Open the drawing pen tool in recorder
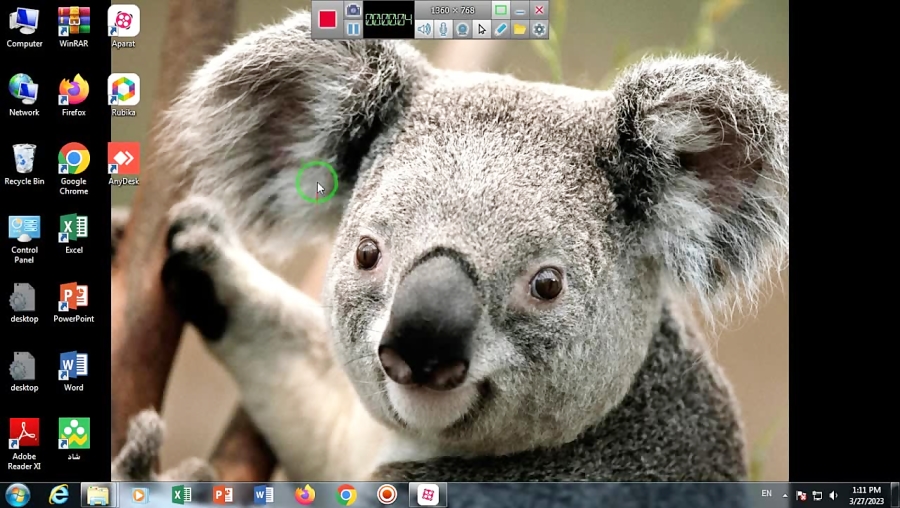Viewport: 900px width, 508px height. 501,29
